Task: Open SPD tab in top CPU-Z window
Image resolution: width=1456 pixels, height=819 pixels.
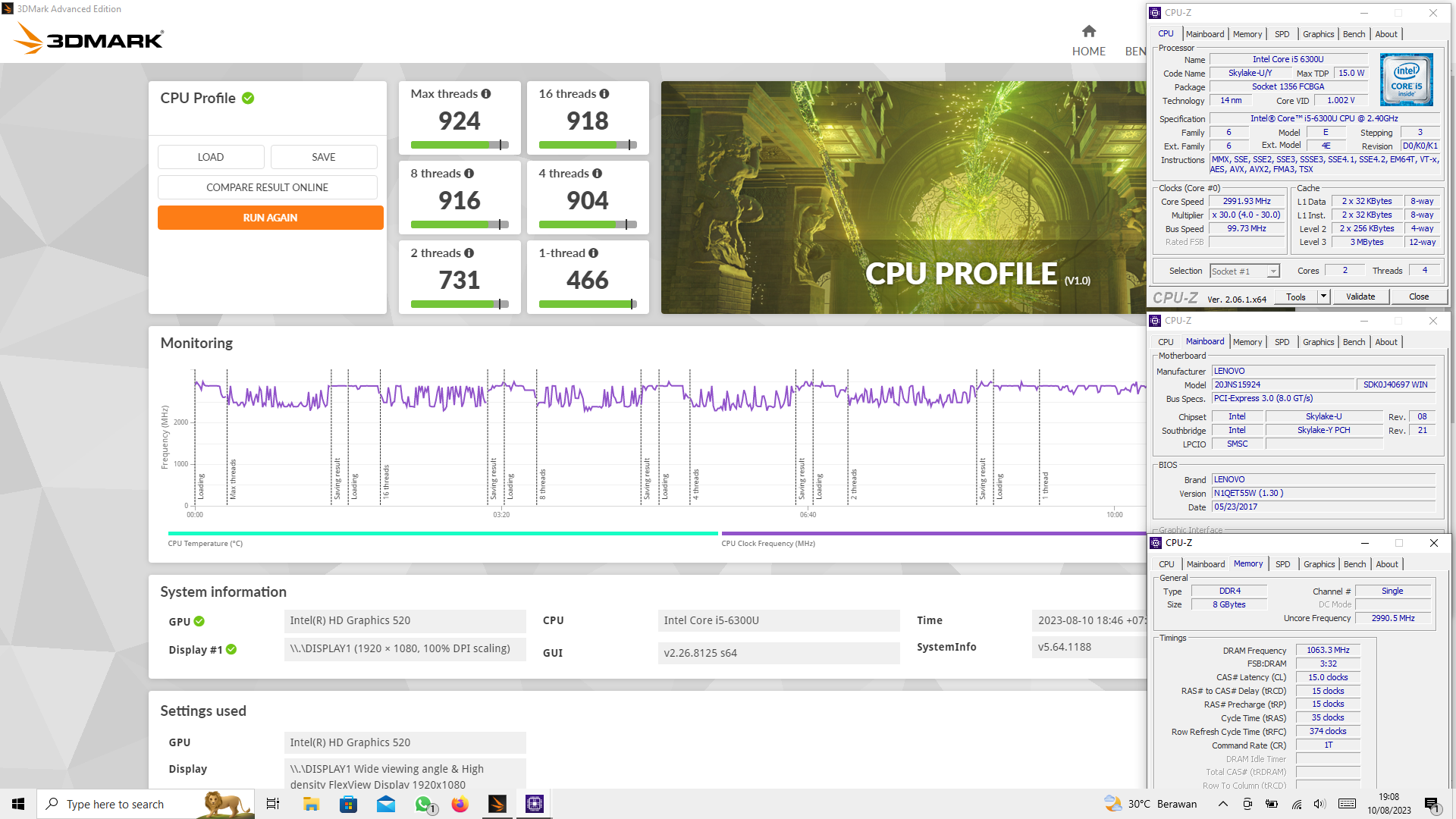Action: [1282, 34]
